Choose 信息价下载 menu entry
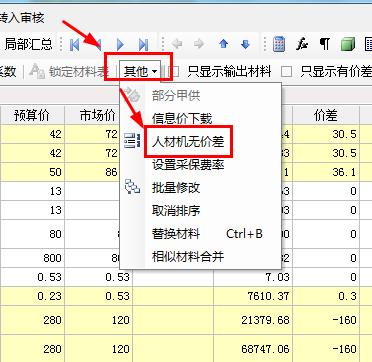This screenshot has width=372, height=362. click(201, 118)
